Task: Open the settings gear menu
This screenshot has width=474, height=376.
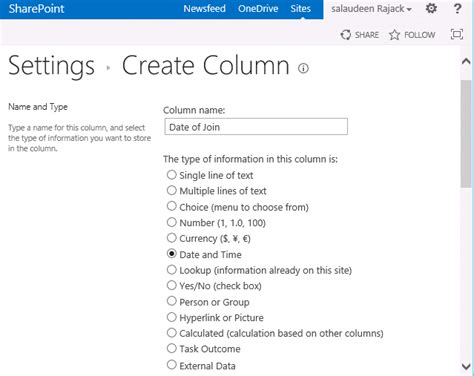Action: (x=431, y=8)
